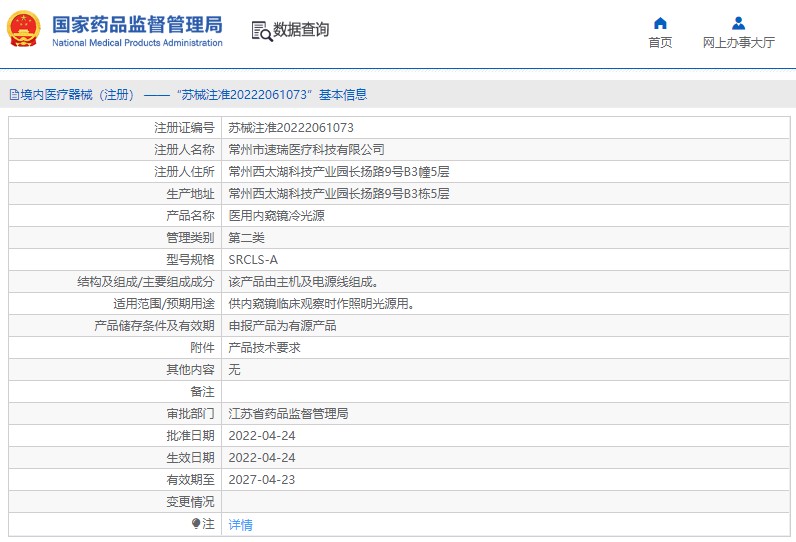This screenshot has height=542, width=796.
Task: Click the 境内医疗器械（注册）breadcrumb title
Action: [x=77, y=94]
